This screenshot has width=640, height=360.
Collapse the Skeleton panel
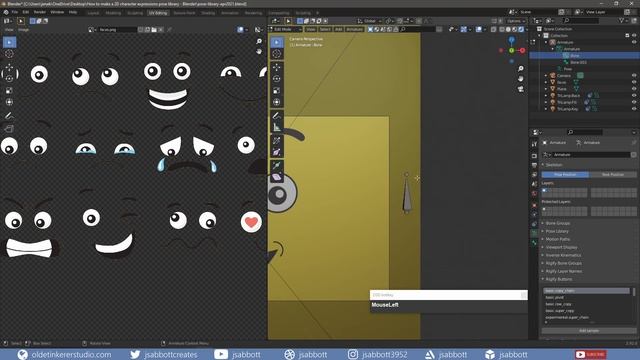tap(553, 165)
